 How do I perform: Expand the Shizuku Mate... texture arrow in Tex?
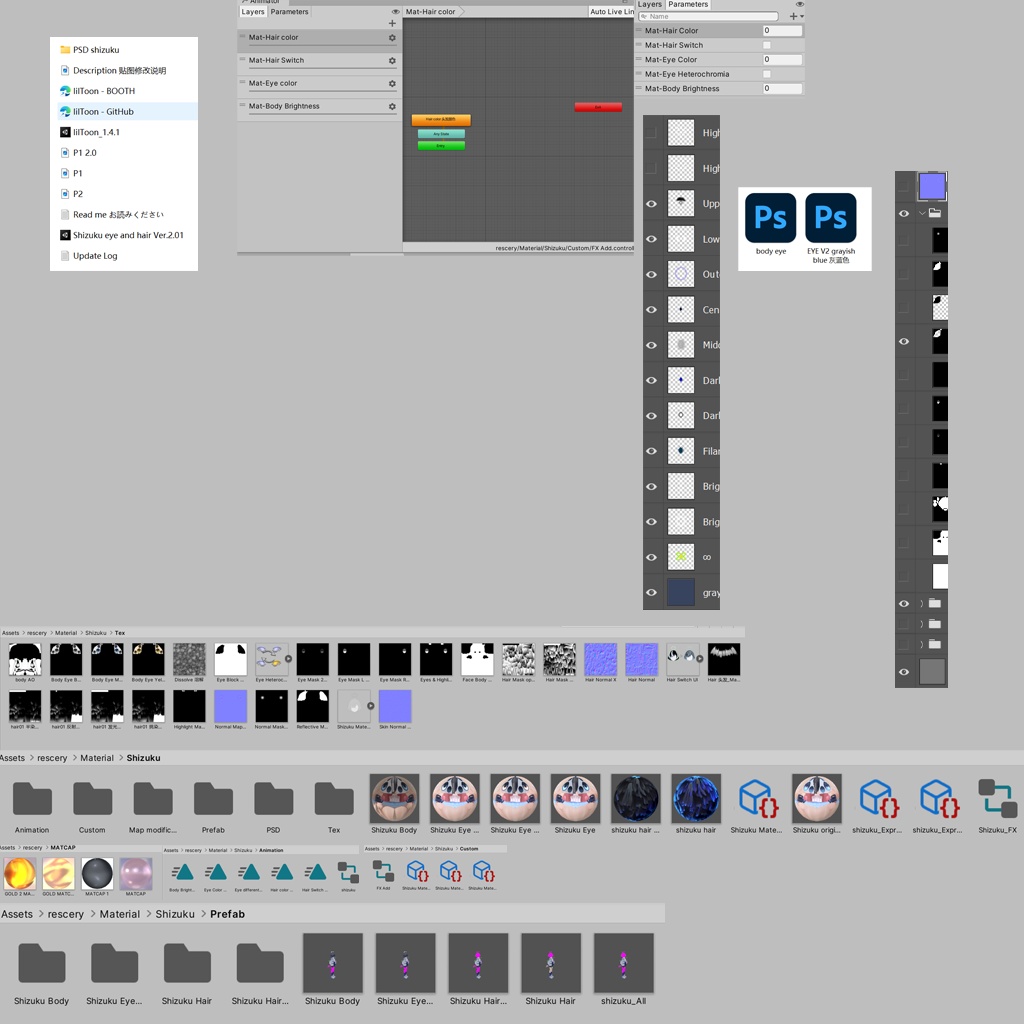pyautogui.click(x=370, y=706)
